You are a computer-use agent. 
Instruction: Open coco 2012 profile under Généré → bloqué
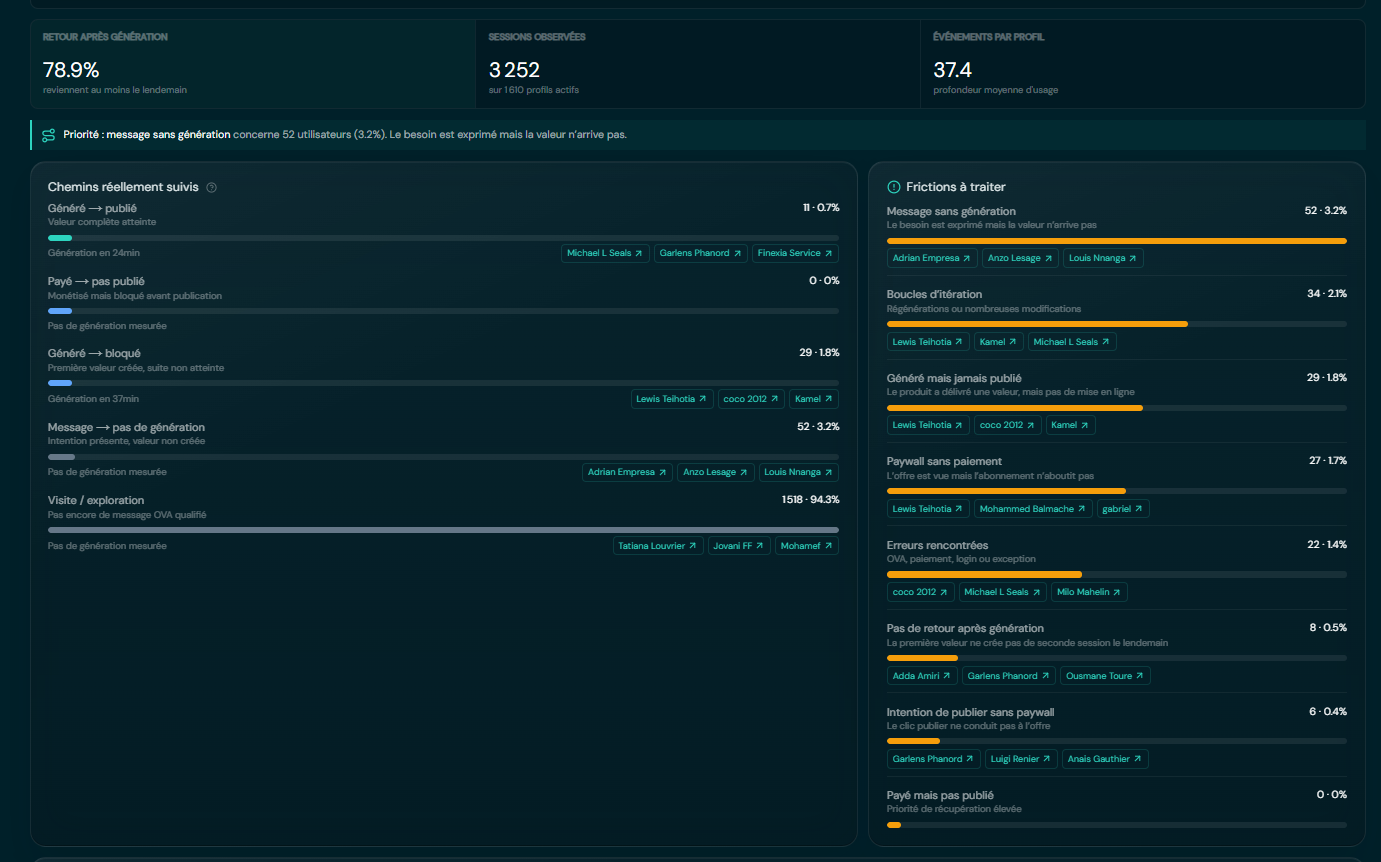point(751,399)
